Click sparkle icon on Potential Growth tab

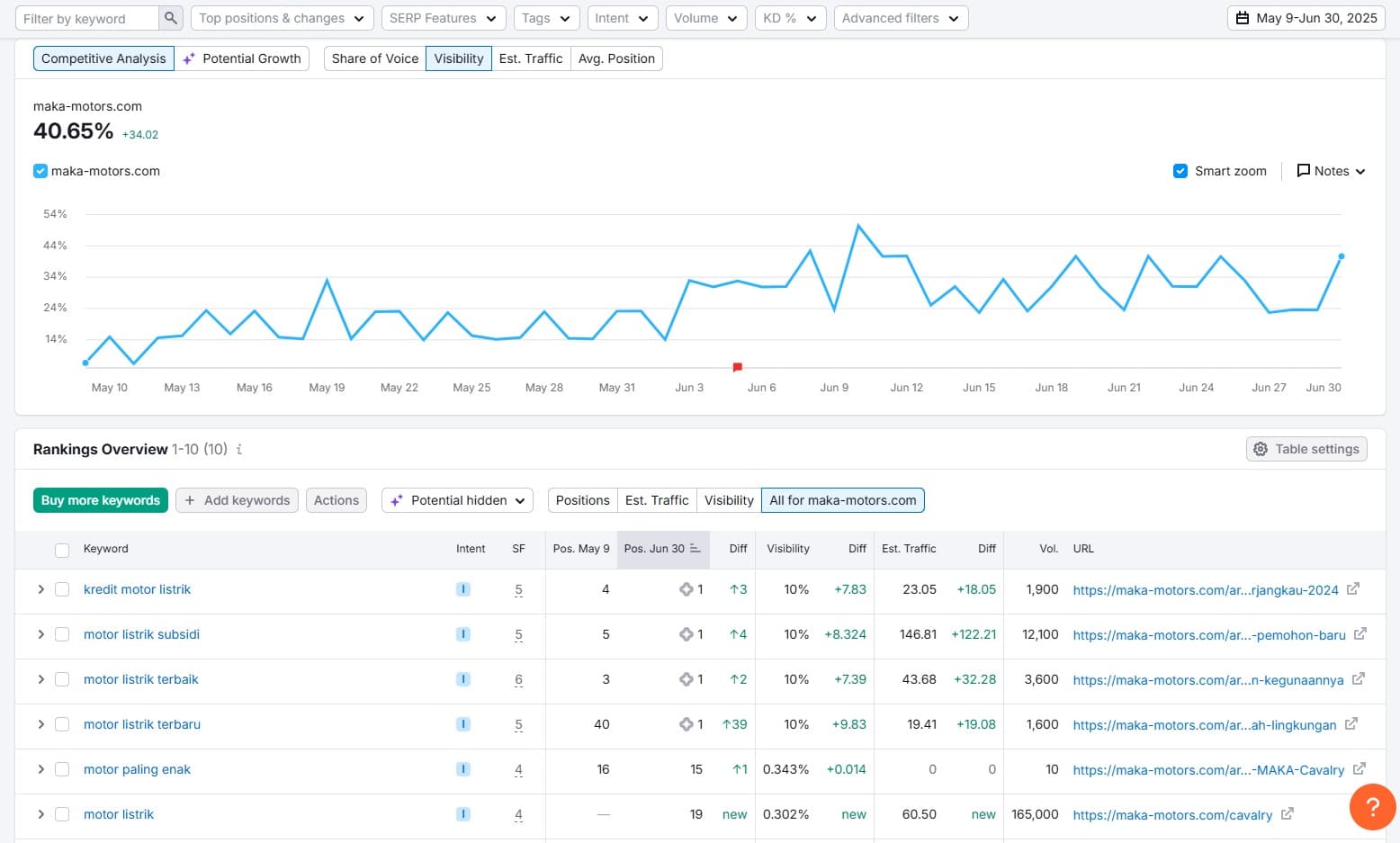(189, 58)
